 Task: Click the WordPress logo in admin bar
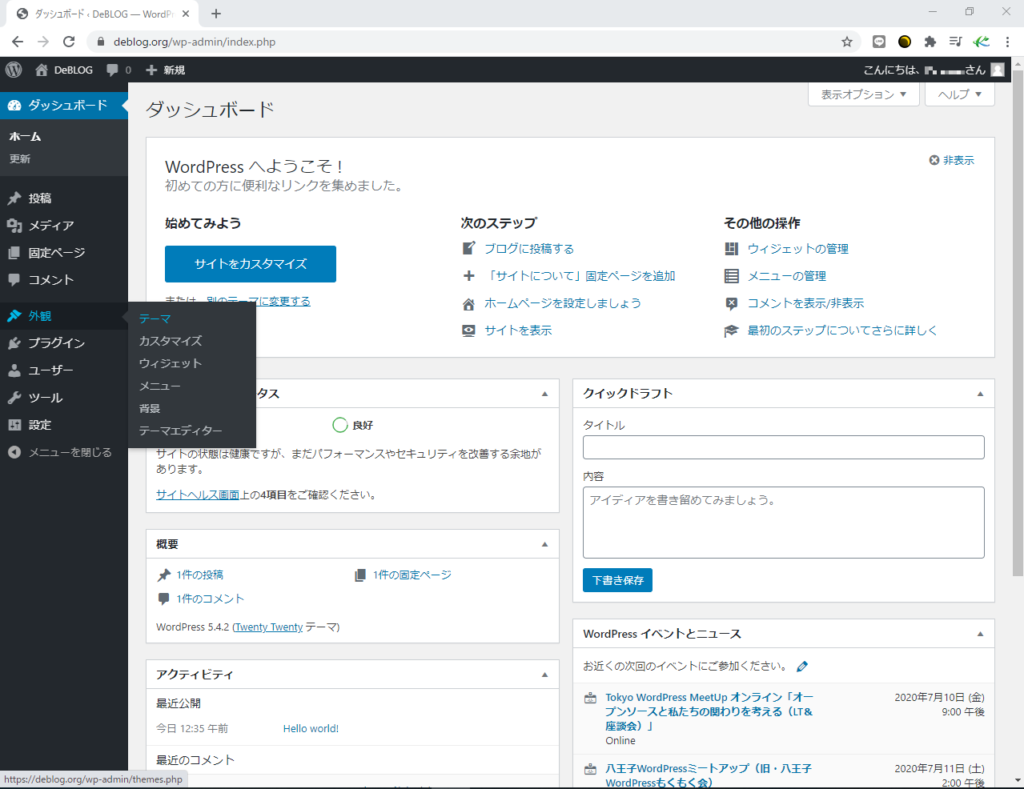(x=14, y=70)
